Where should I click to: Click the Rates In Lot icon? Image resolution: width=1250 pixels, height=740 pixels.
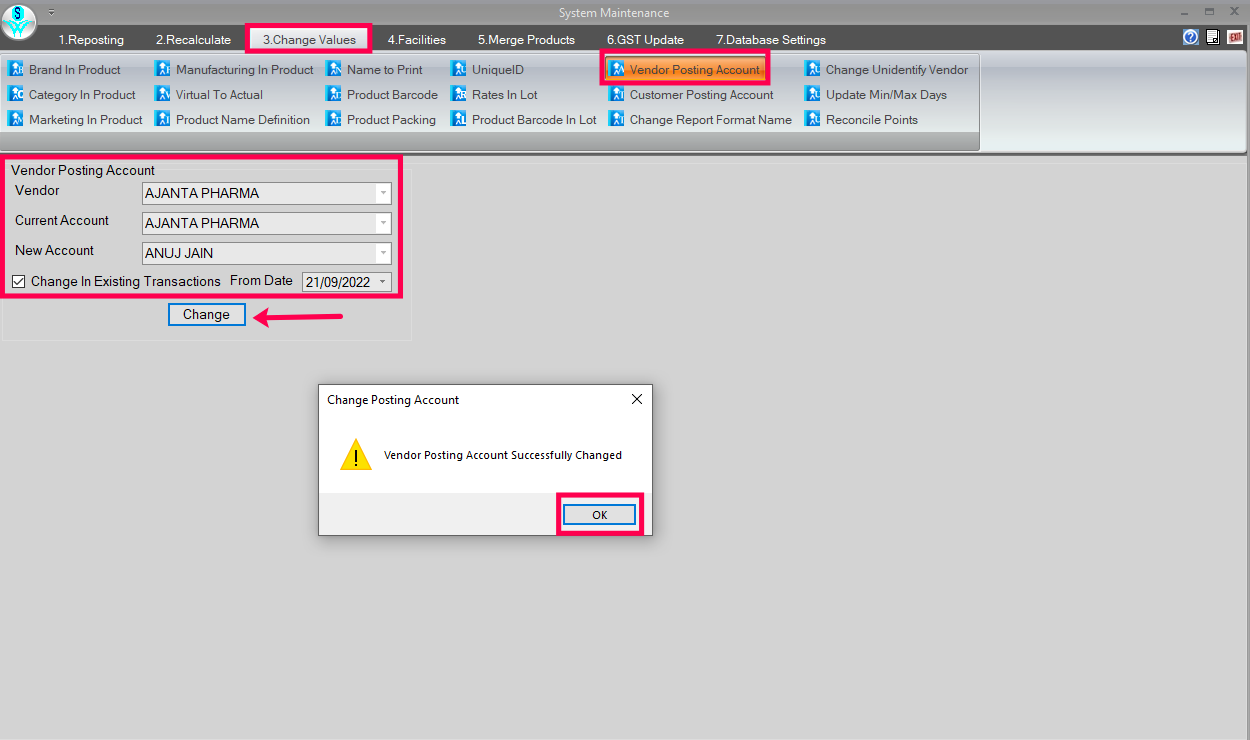click(x=459, y=95)
